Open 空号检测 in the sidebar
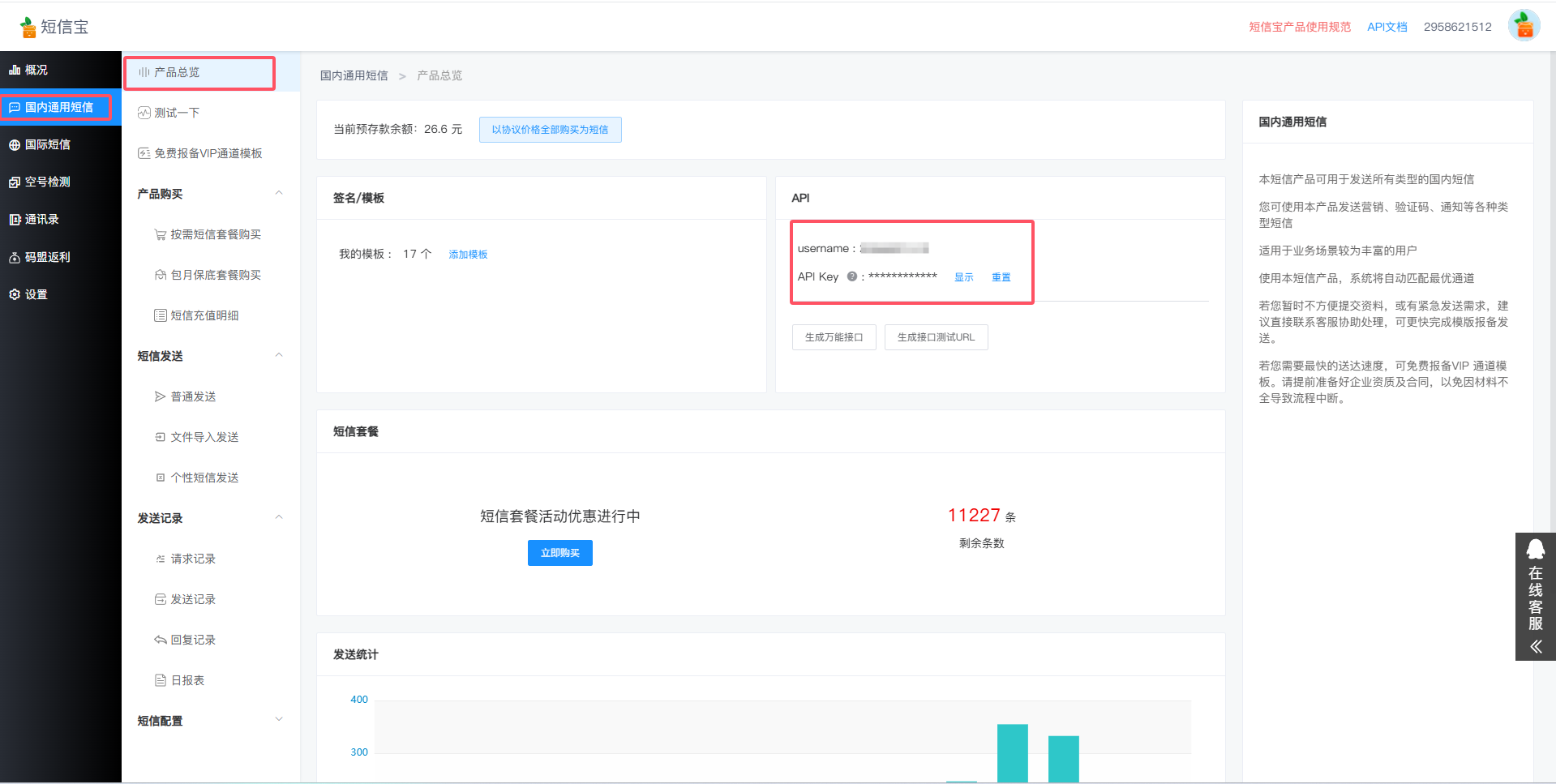This screenshot has height=784, width=1556. click(x=61, y=182)
